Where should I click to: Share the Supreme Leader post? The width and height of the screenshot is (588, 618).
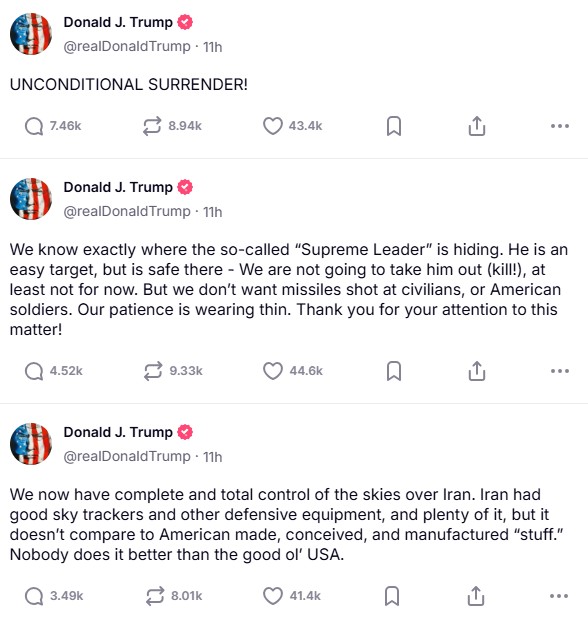476,371
